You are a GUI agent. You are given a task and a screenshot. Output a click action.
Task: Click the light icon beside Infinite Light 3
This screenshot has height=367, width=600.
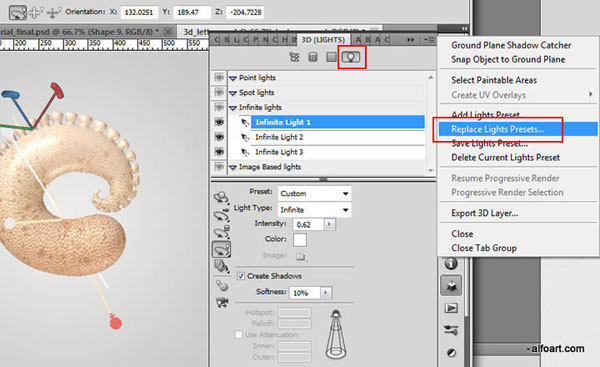[x=245, y=152]
